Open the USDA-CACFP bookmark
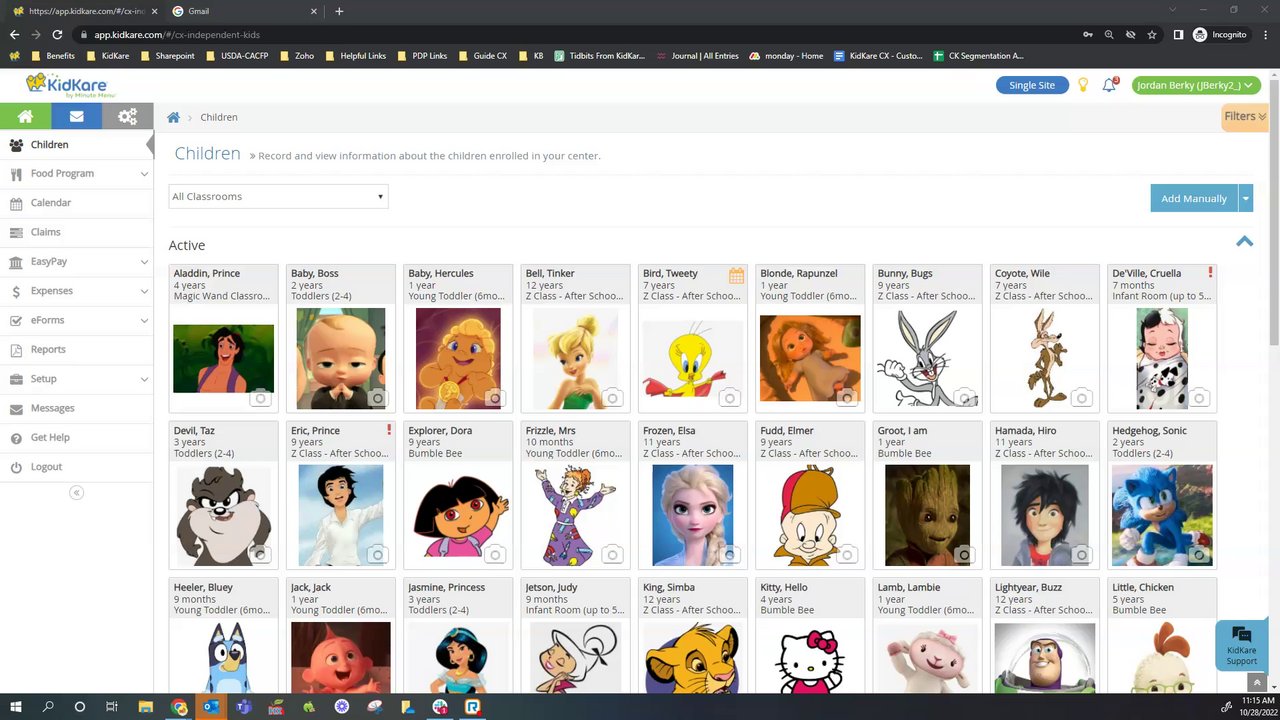 [x=238, y=56]
